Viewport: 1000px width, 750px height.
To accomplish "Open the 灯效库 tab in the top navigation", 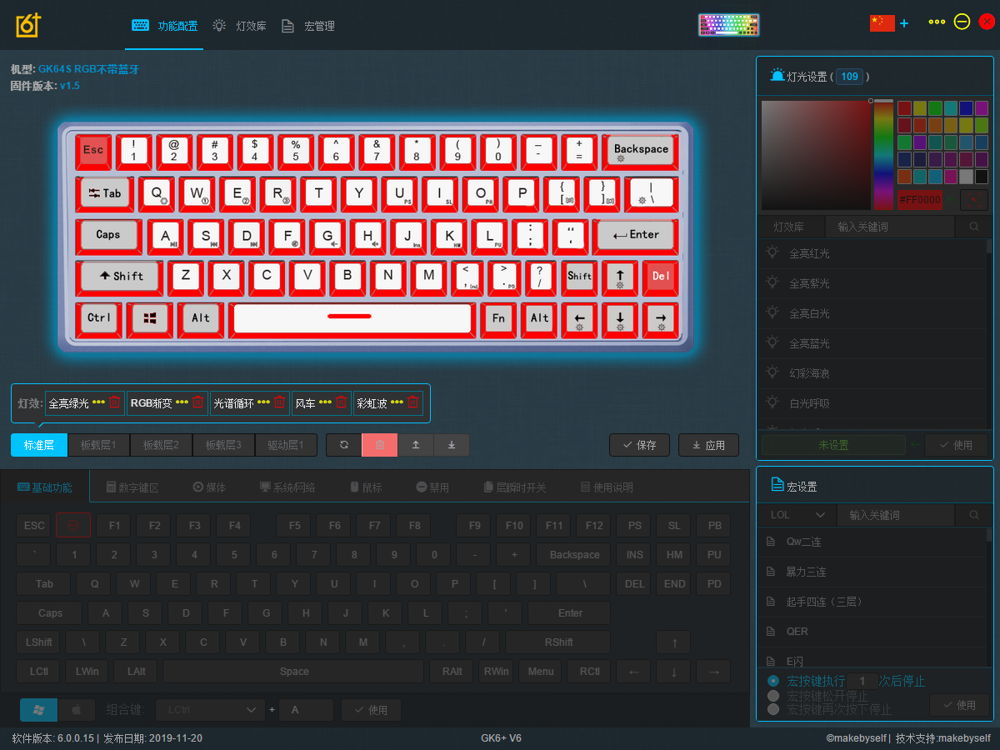I will pyautogui.click(x=240, y=26).
